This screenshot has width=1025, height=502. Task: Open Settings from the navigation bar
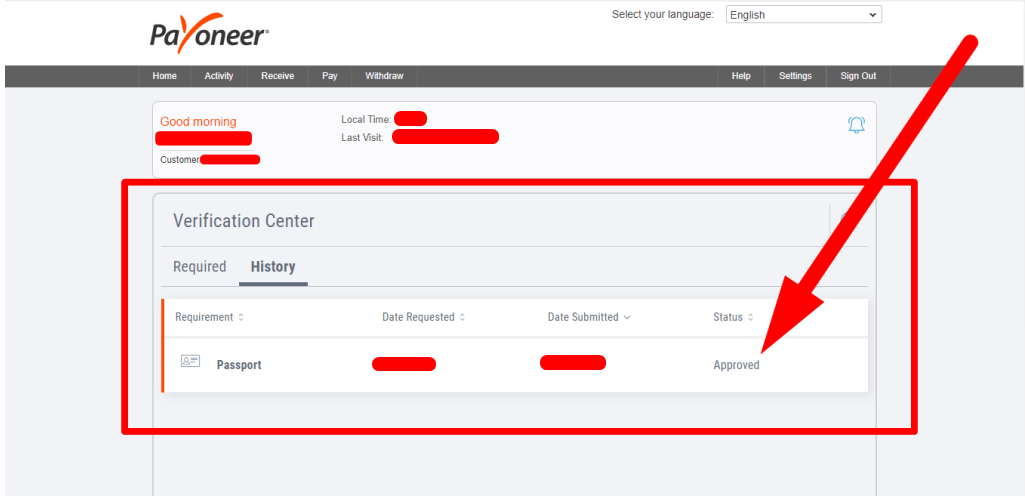(x=795, y=76)
